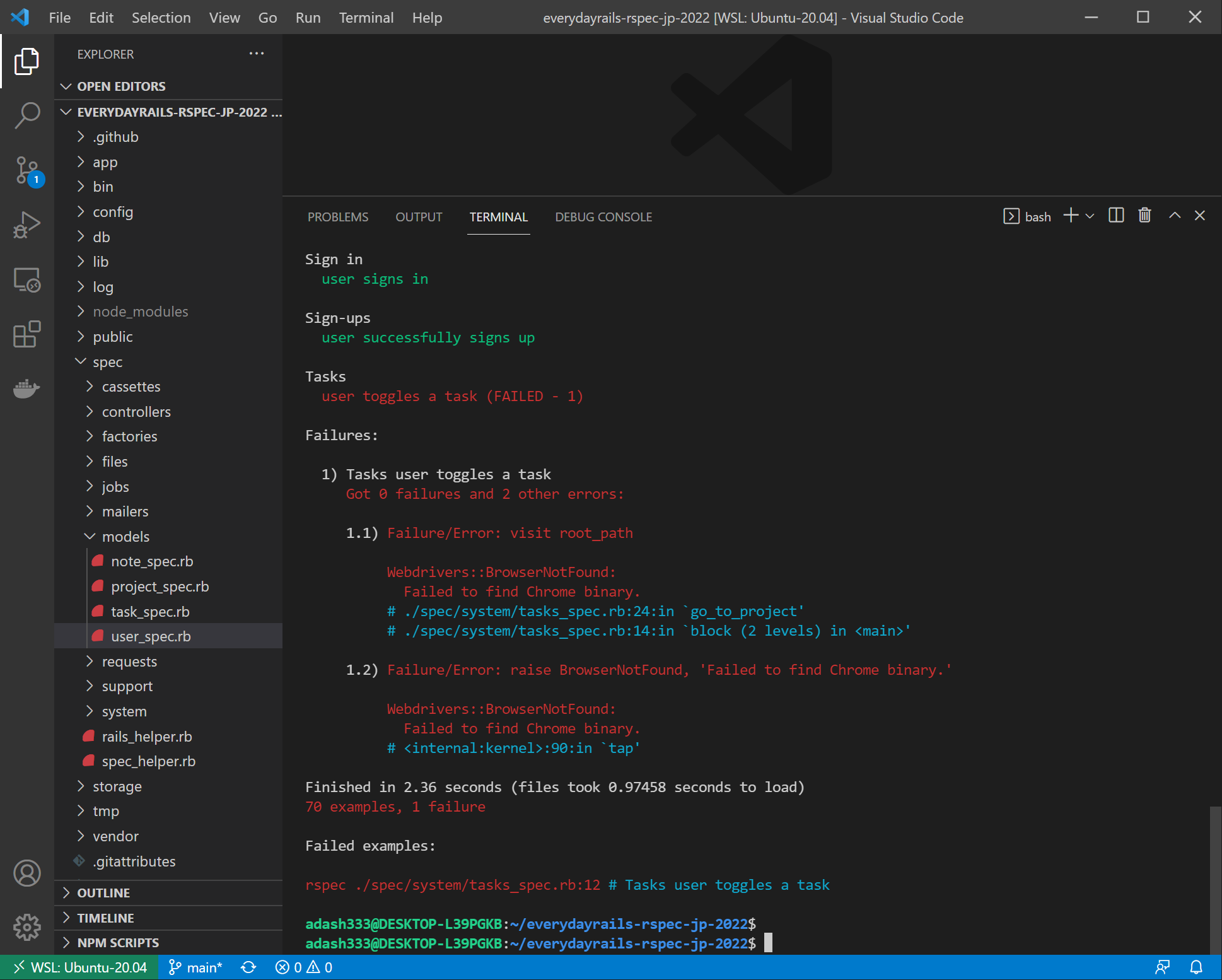The image size is (1222, 980).
Task: Kill terminal with trash icon
Action: 1145,216
